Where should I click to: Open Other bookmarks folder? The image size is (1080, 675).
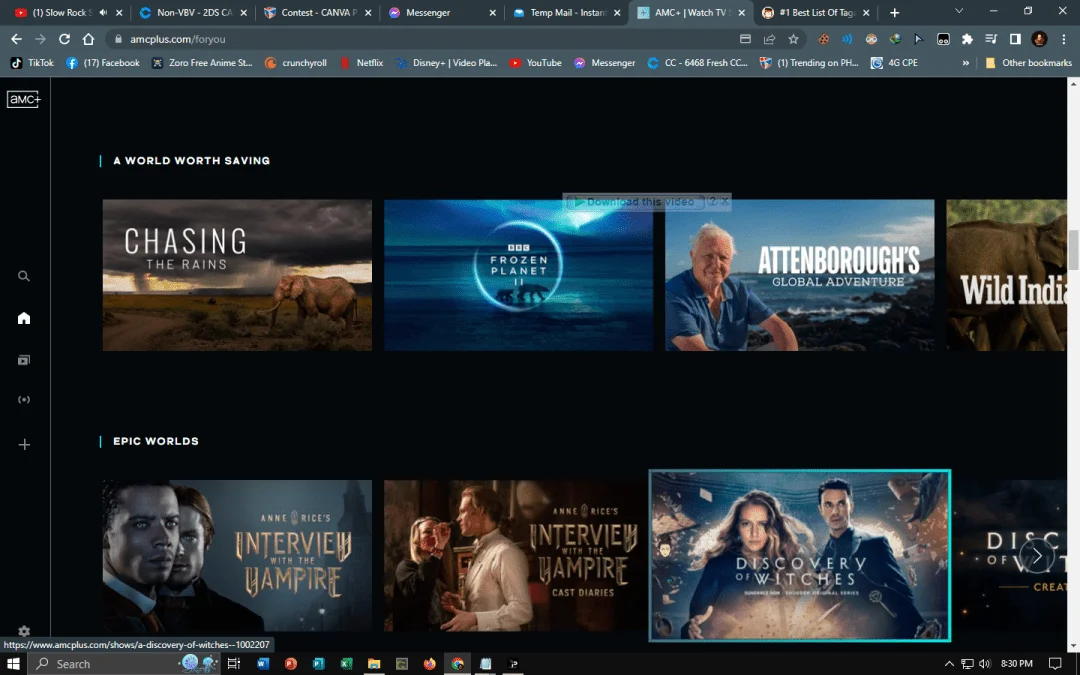click(1028, 63)
